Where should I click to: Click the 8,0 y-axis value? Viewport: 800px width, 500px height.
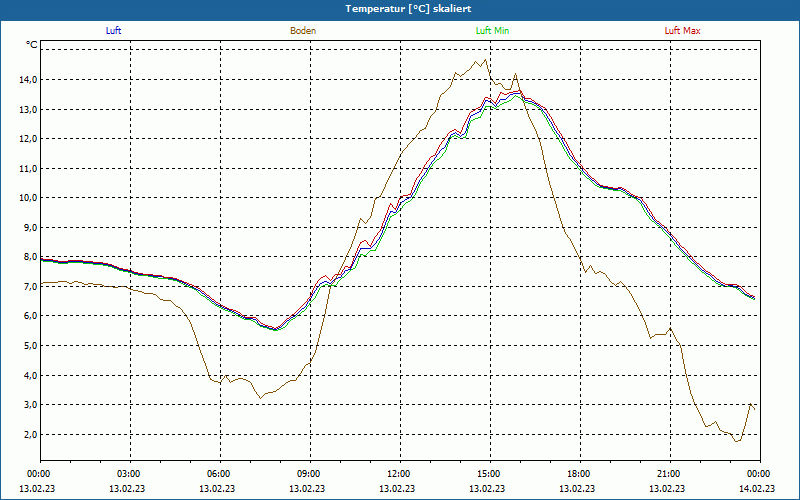[x=31, y=257]
